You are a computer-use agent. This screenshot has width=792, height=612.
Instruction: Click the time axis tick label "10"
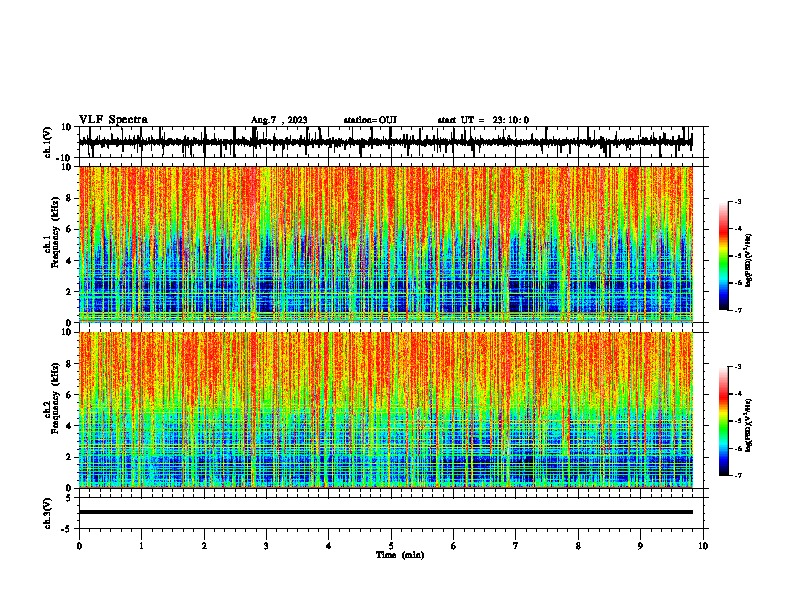(703, 546)
